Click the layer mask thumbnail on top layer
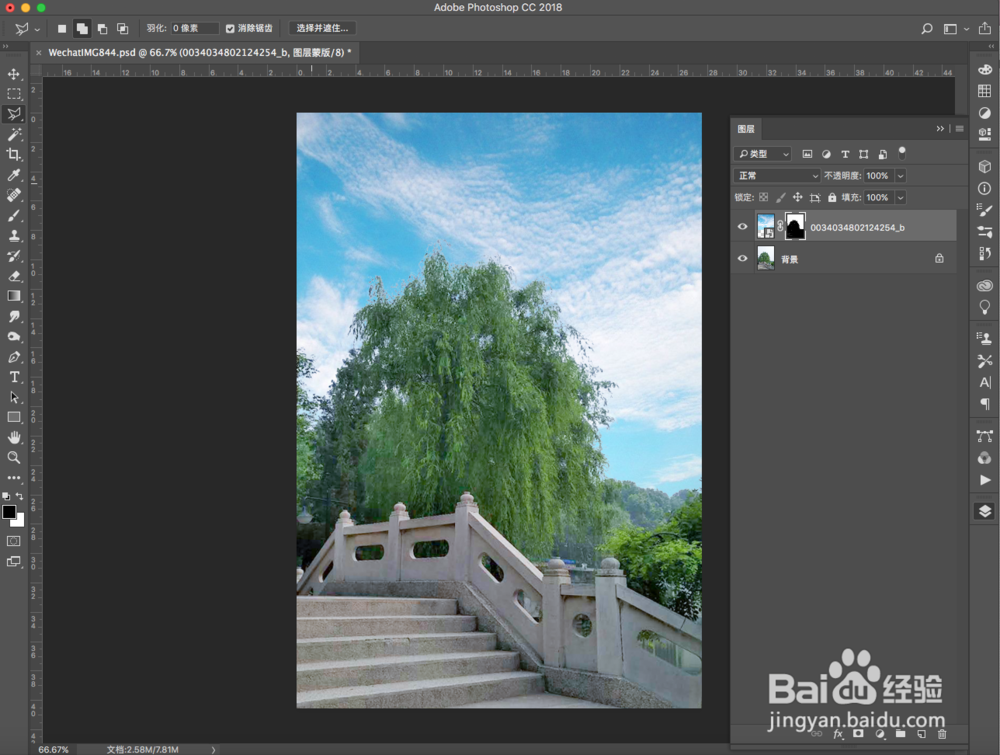The width and height of the screenshot is (1000, 755). click(x=794, y=226)
